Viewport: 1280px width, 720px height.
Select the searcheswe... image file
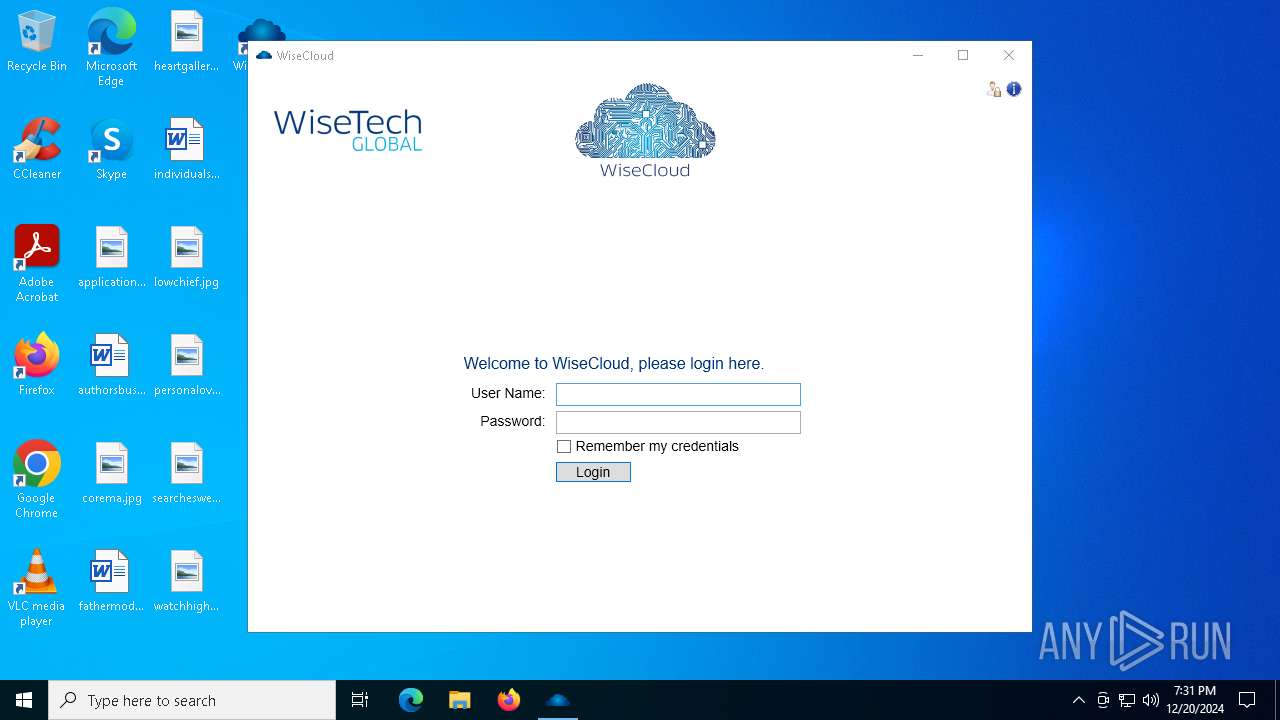pos(187,474)
